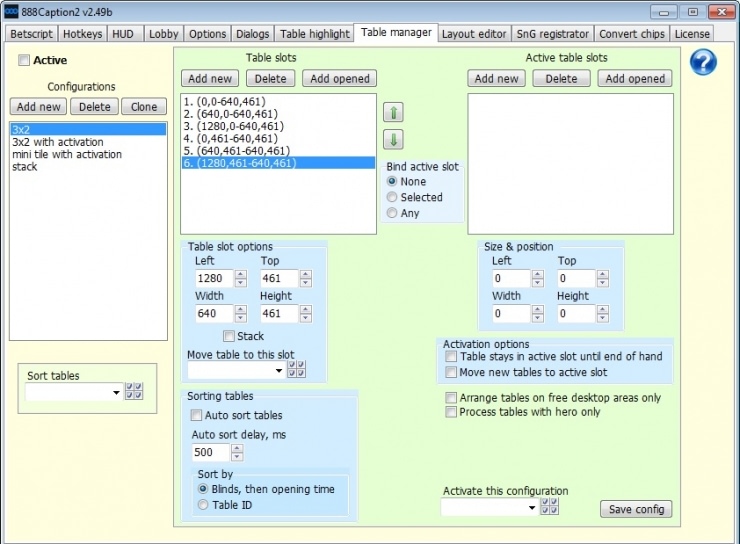Switch to the Hotkeys tab
740x544 pixels.
pyautogui.click(x=83, y=34)
